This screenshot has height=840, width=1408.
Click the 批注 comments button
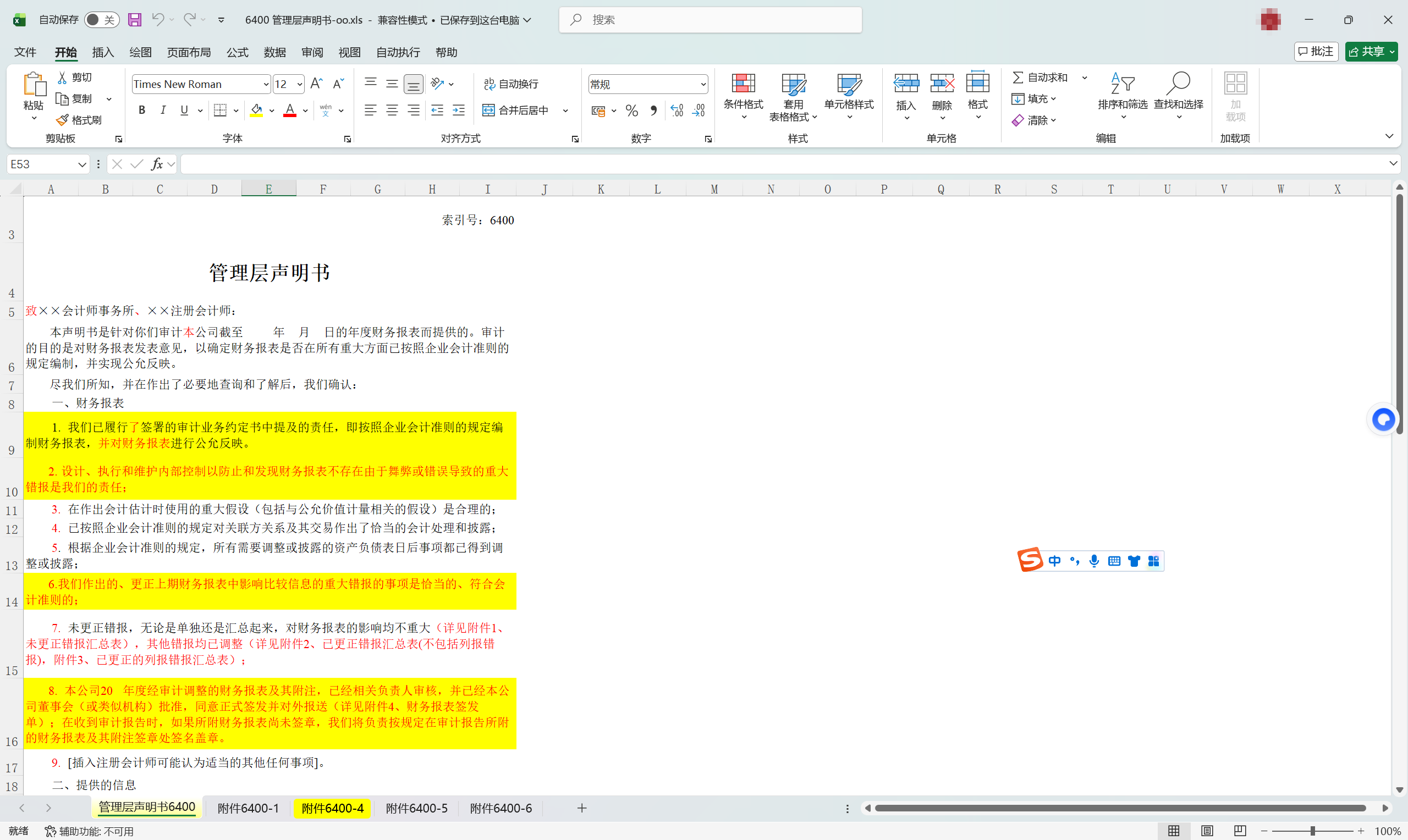pos(1316,52)
